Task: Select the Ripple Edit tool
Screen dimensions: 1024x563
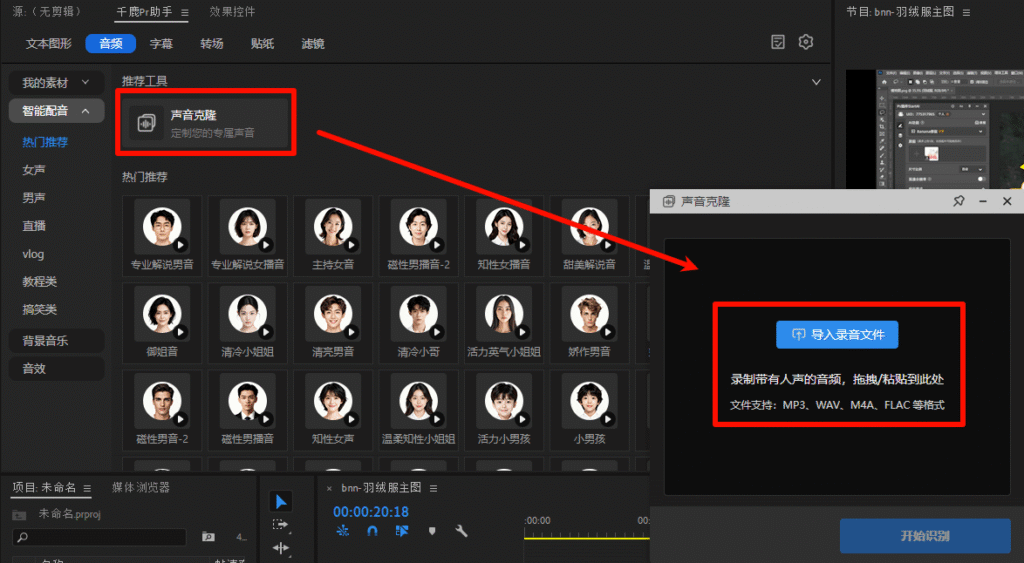Action: [281, 548]
